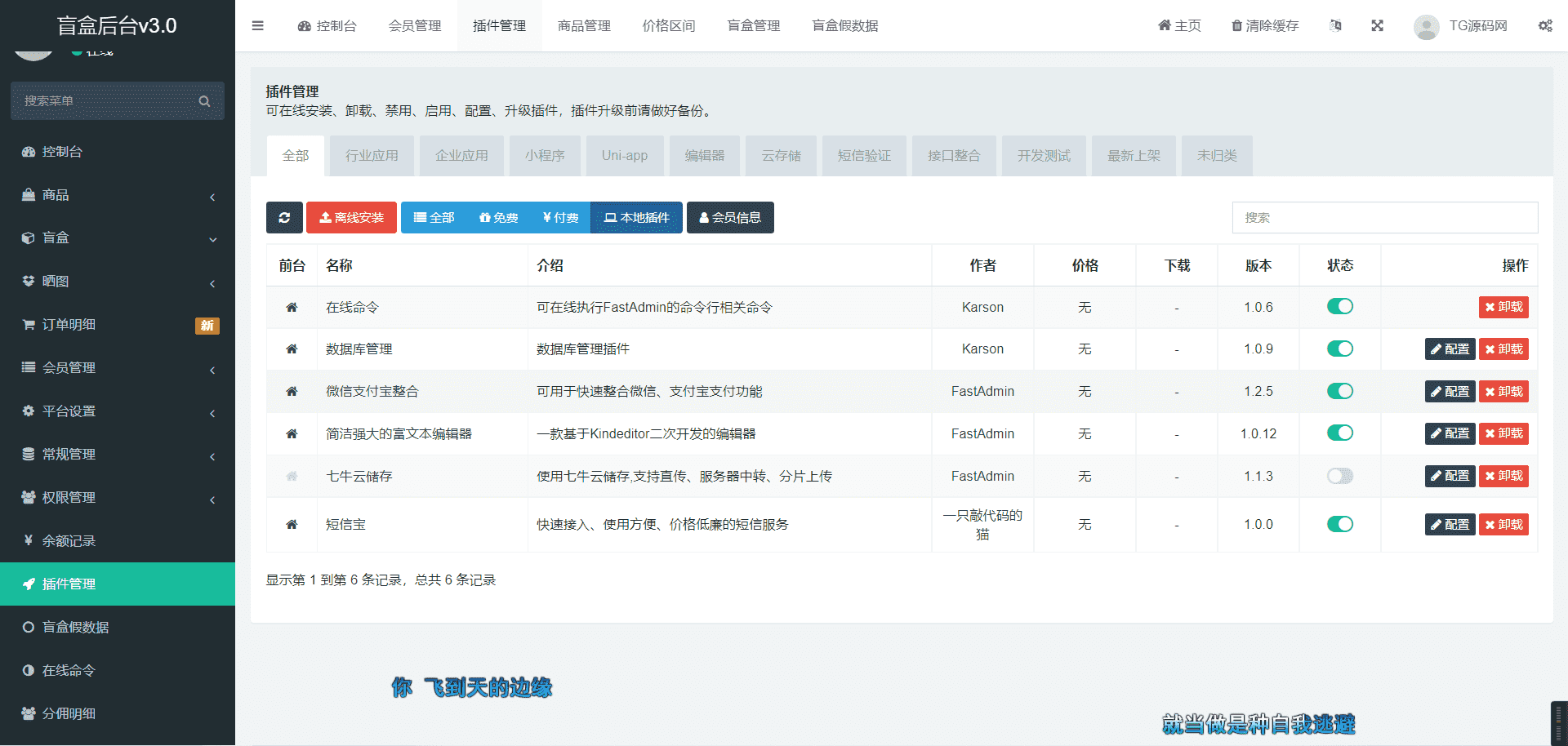This screenshot has width=1568, height=746.
Task: Click the greyed home icon for 七牛云储存
Action: (292, 477)
